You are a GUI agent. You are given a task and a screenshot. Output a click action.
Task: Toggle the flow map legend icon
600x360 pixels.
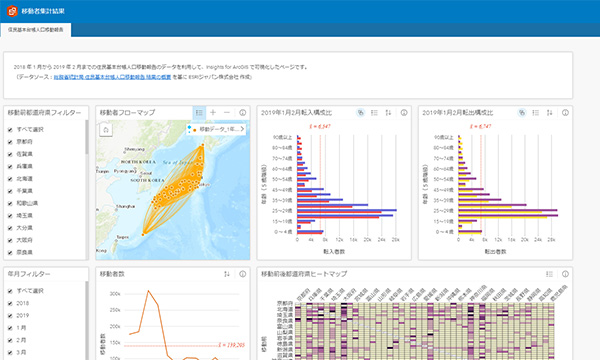coord(199,112)
